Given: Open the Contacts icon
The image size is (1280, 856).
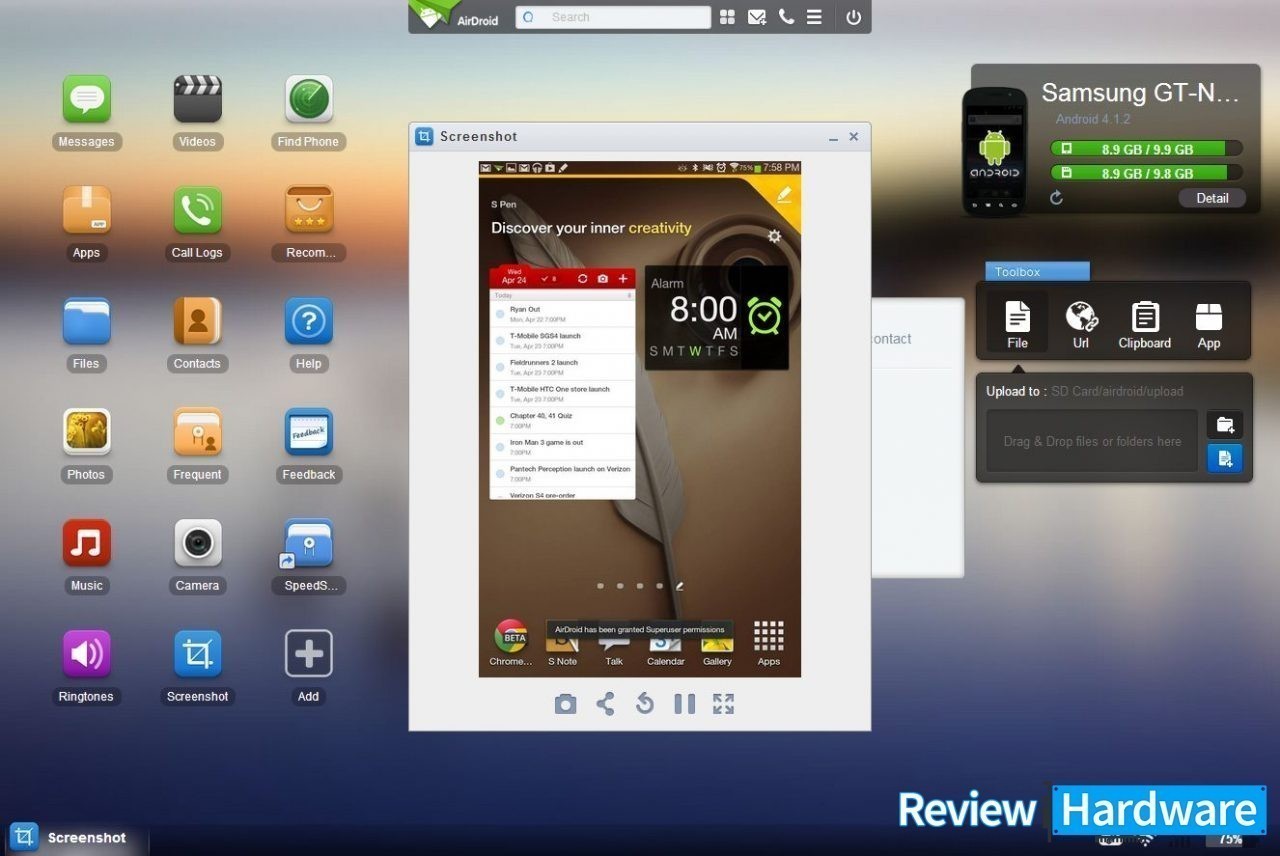Looking at the screenshot, I should coord(197,321).
